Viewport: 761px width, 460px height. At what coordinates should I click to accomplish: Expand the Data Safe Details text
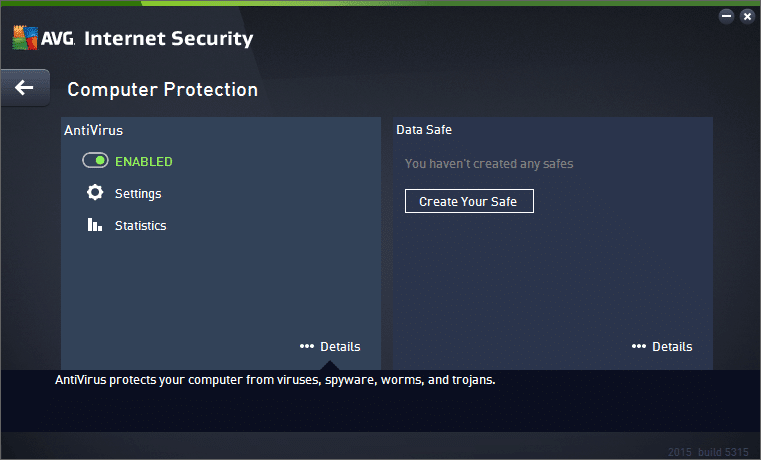672,346
